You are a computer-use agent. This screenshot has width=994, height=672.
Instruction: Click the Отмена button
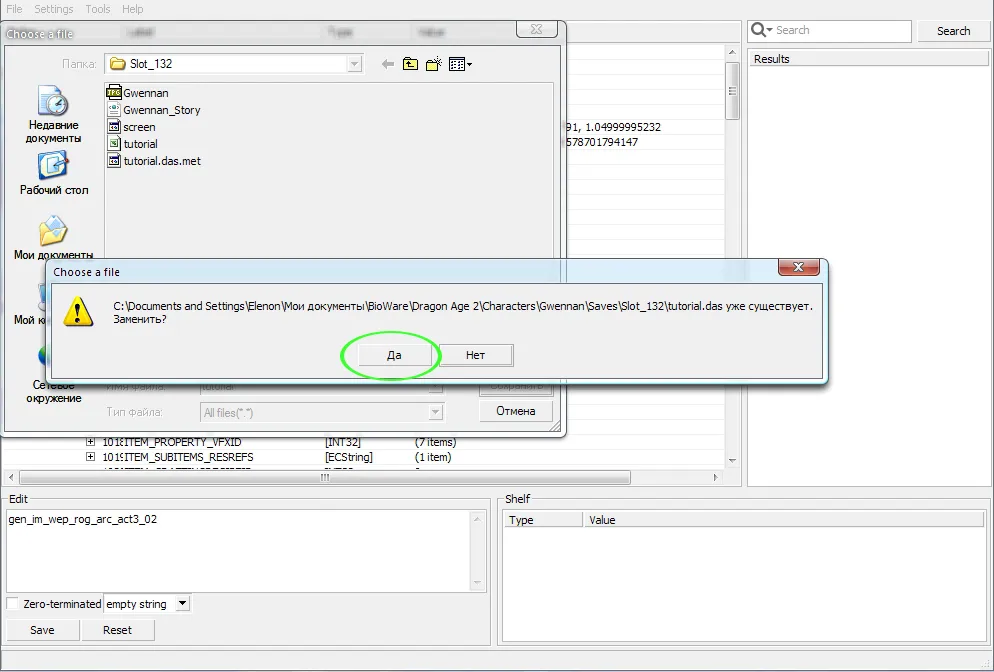click(515, 411)
